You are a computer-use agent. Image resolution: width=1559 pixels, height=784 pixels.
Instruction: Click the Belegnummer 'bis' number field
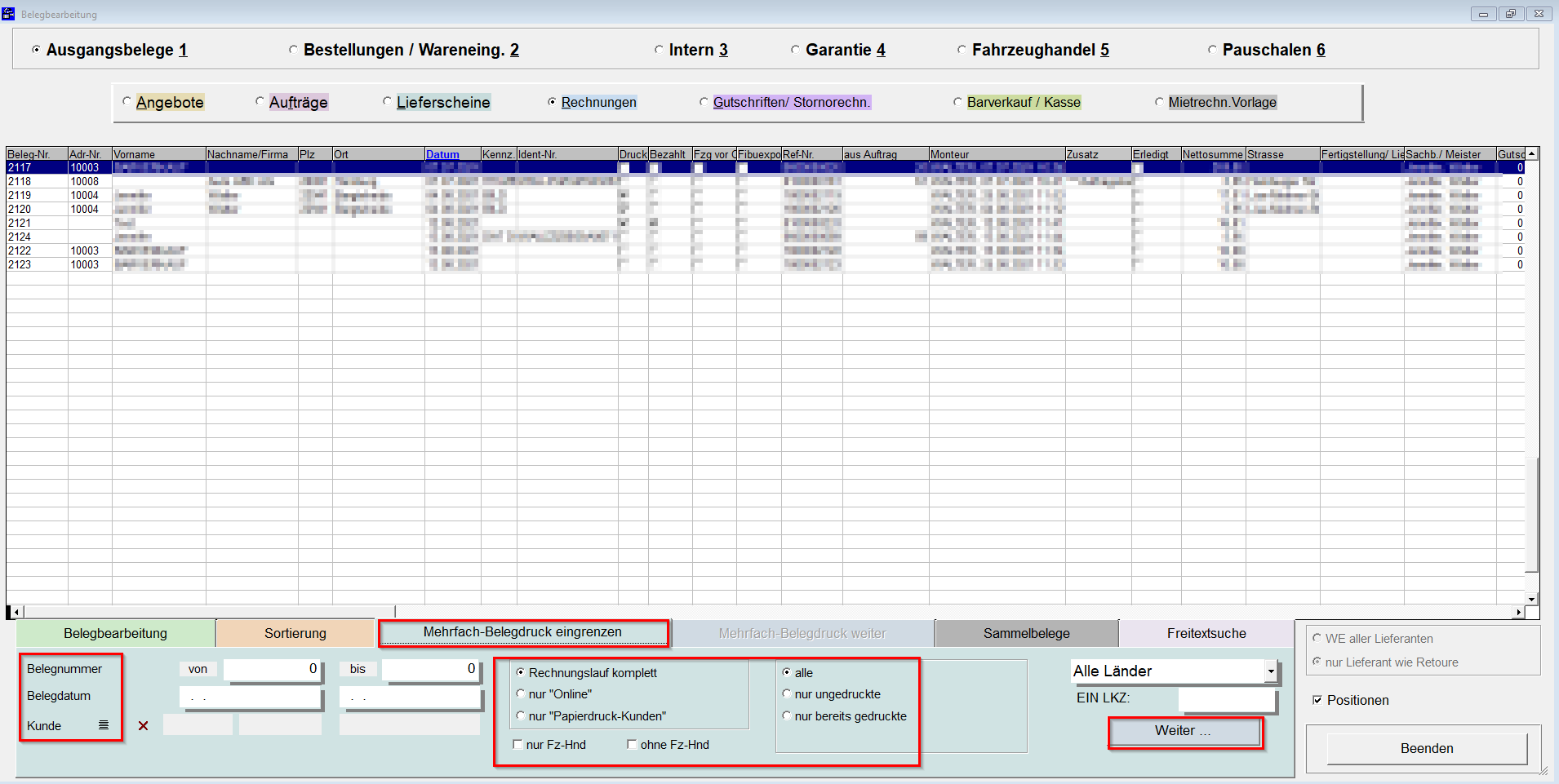pyautogui.click(x=431, y=669)
